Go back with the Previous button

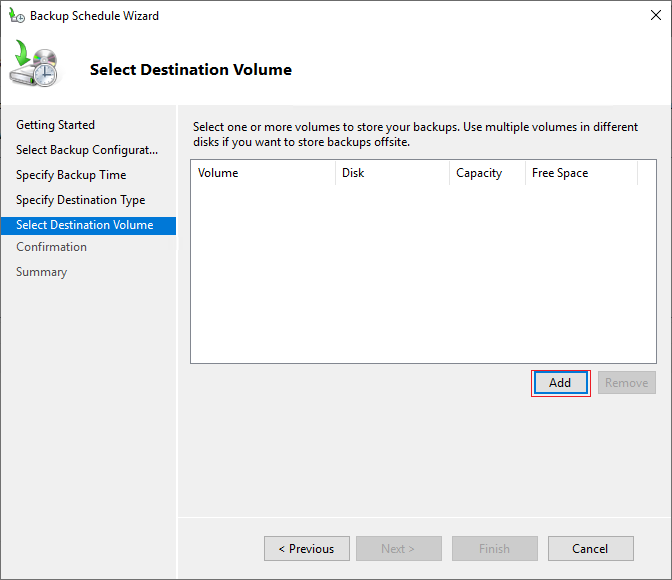click(307, 548)
